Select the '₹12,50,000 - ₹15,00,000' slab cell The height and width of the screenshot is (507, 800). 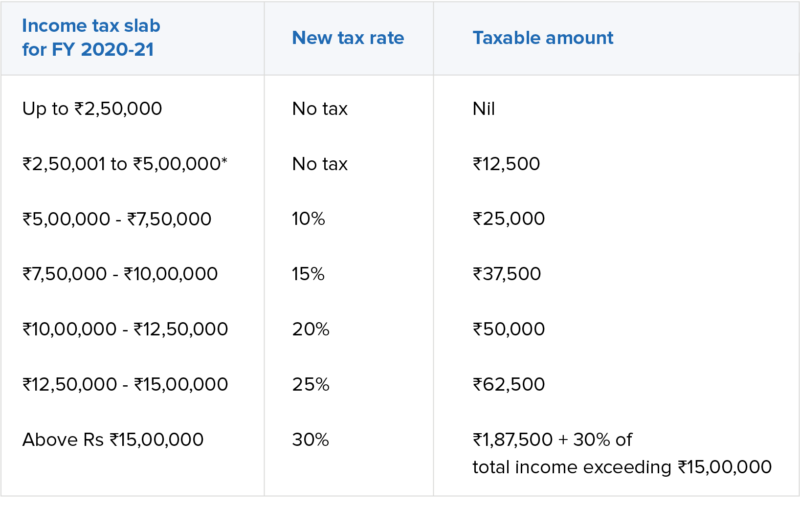click(x=125, y=384)
